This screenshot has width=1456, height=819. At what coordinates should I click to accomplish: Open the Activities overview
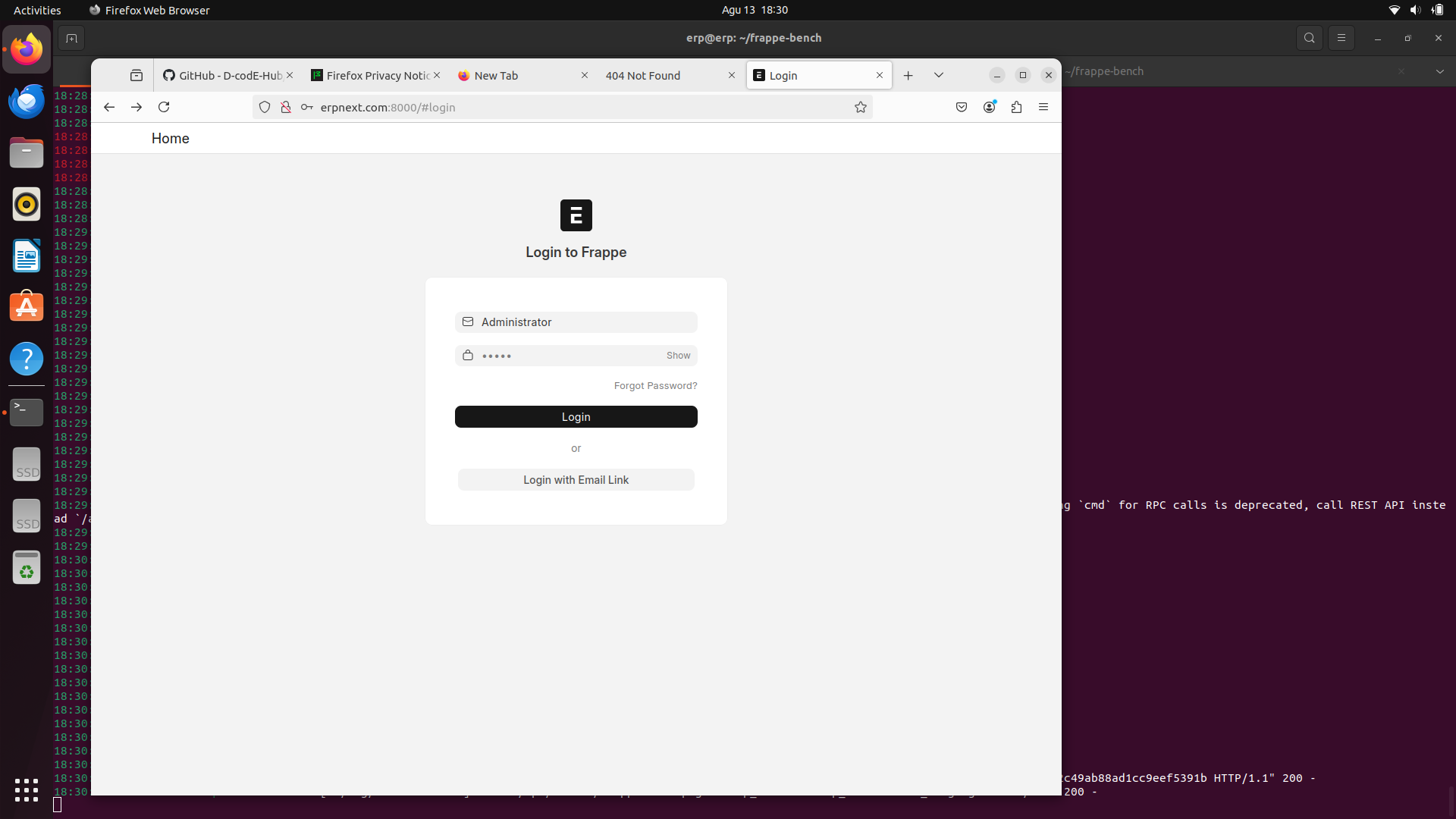[x=37, y=10]
